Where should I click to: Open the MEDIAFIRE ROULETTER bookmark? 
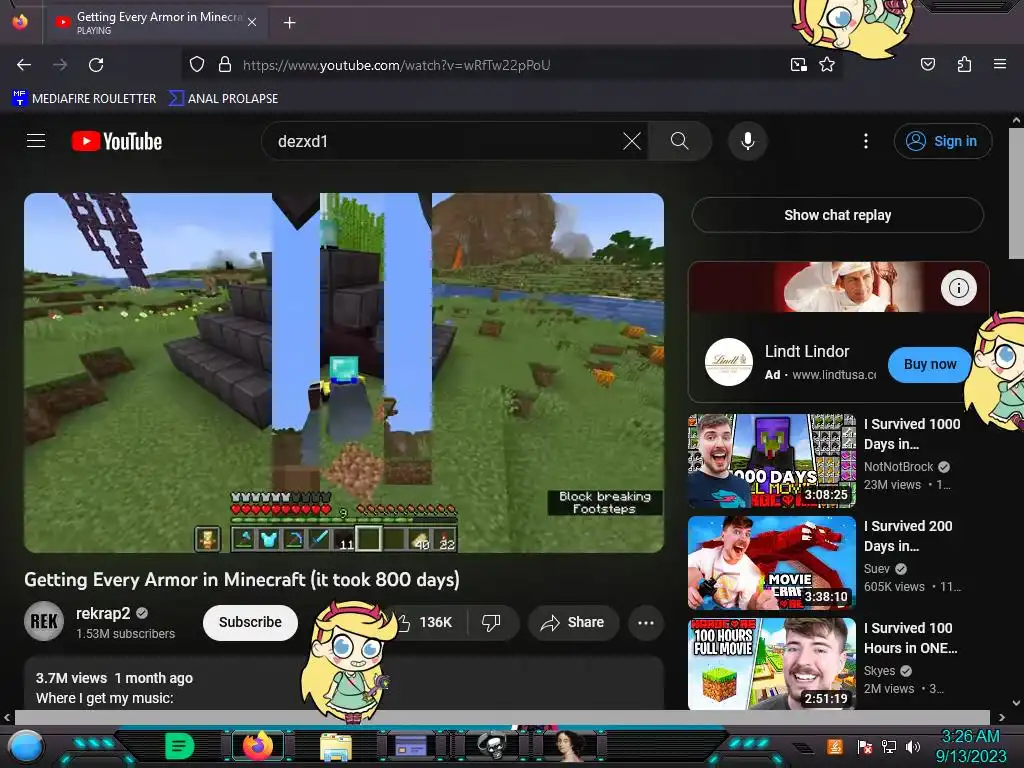tap(84, 98)
